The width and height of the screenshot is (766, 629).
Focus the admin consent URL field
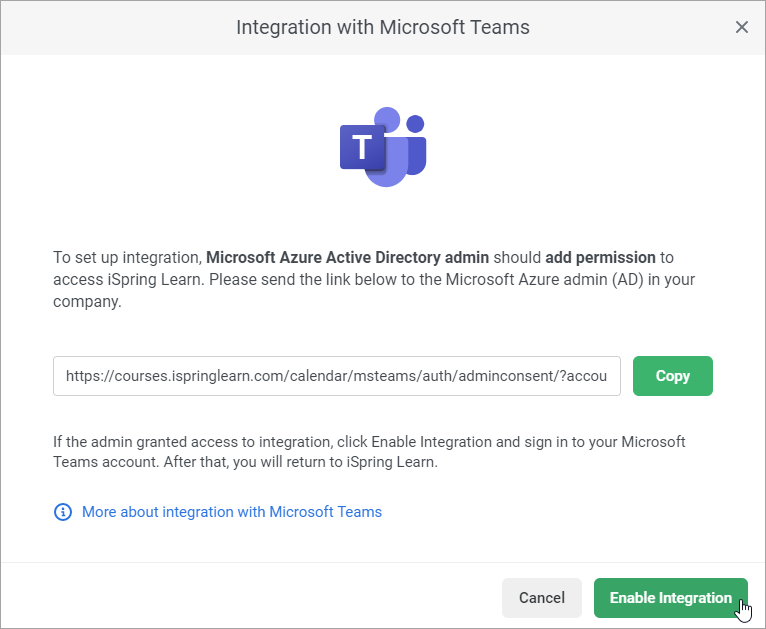point(337,376)
